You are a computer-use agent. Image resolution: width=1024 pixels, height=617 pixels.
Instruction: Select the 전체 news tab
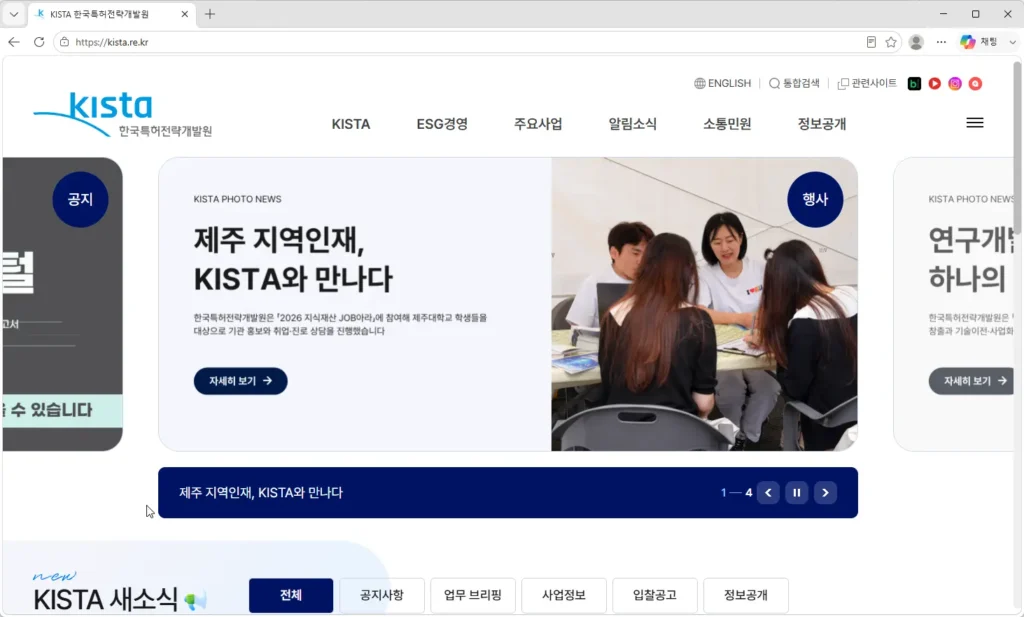pos(291,595)
